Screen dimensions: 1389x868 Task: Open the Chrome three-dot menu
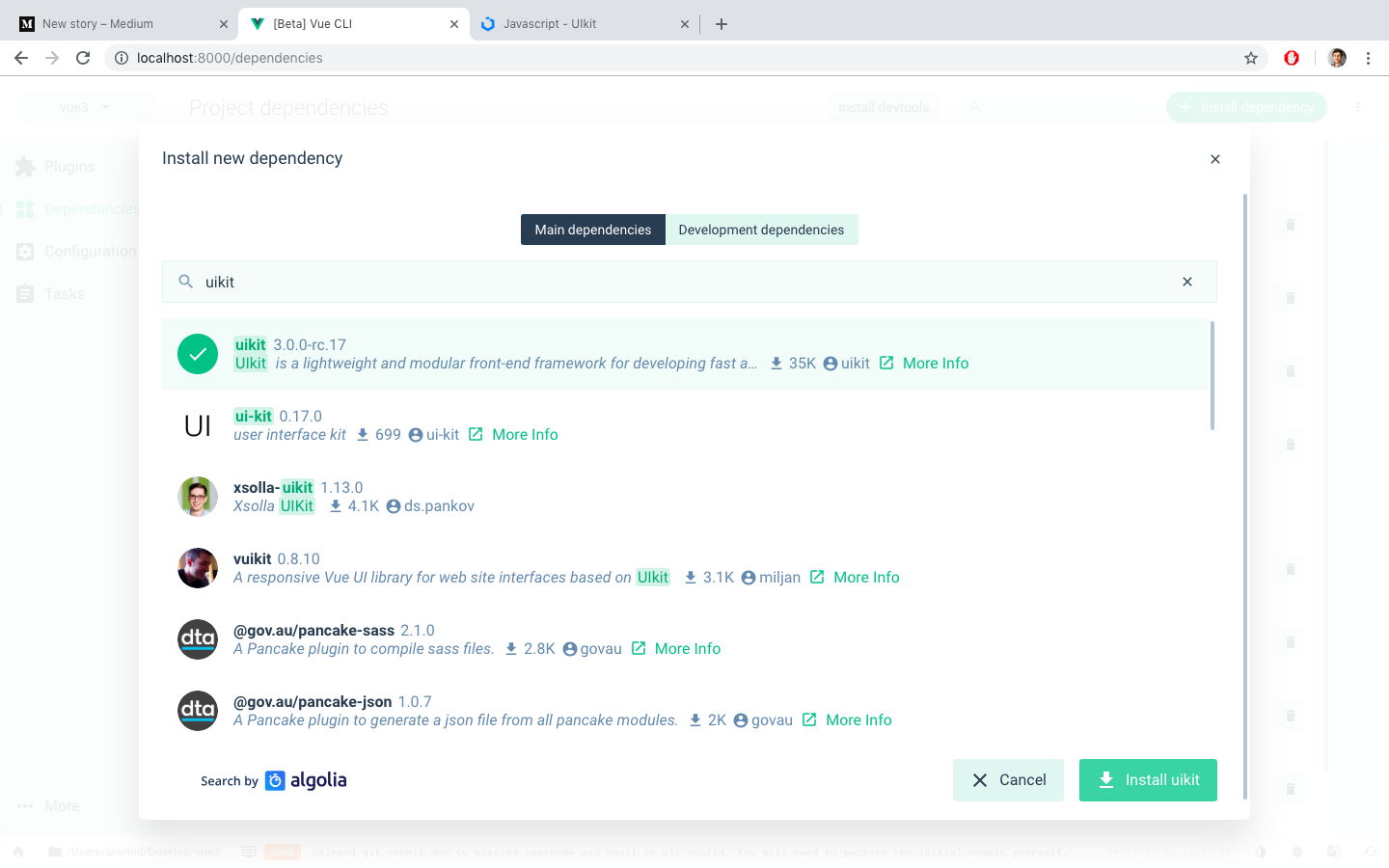click(1368, 58)
